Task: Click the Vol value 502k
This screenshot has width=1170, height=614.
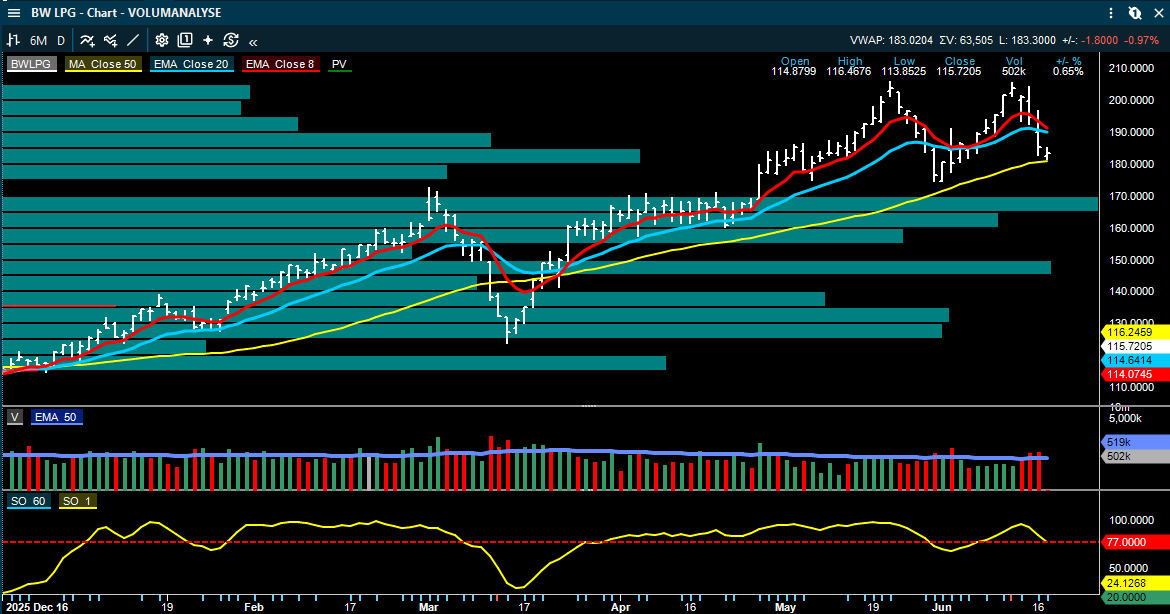Action: click(1013, 72)
